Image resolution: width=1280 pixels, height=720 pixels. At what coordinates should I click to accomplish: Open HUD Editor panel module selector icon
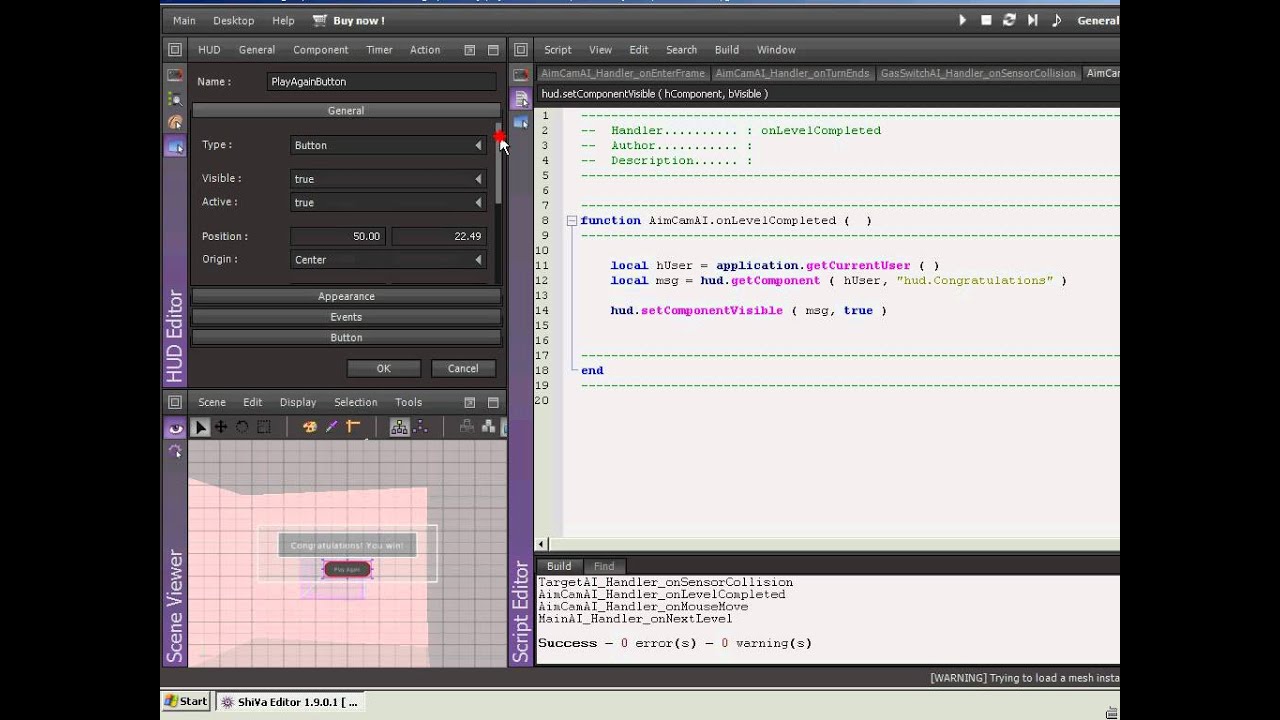175,50
